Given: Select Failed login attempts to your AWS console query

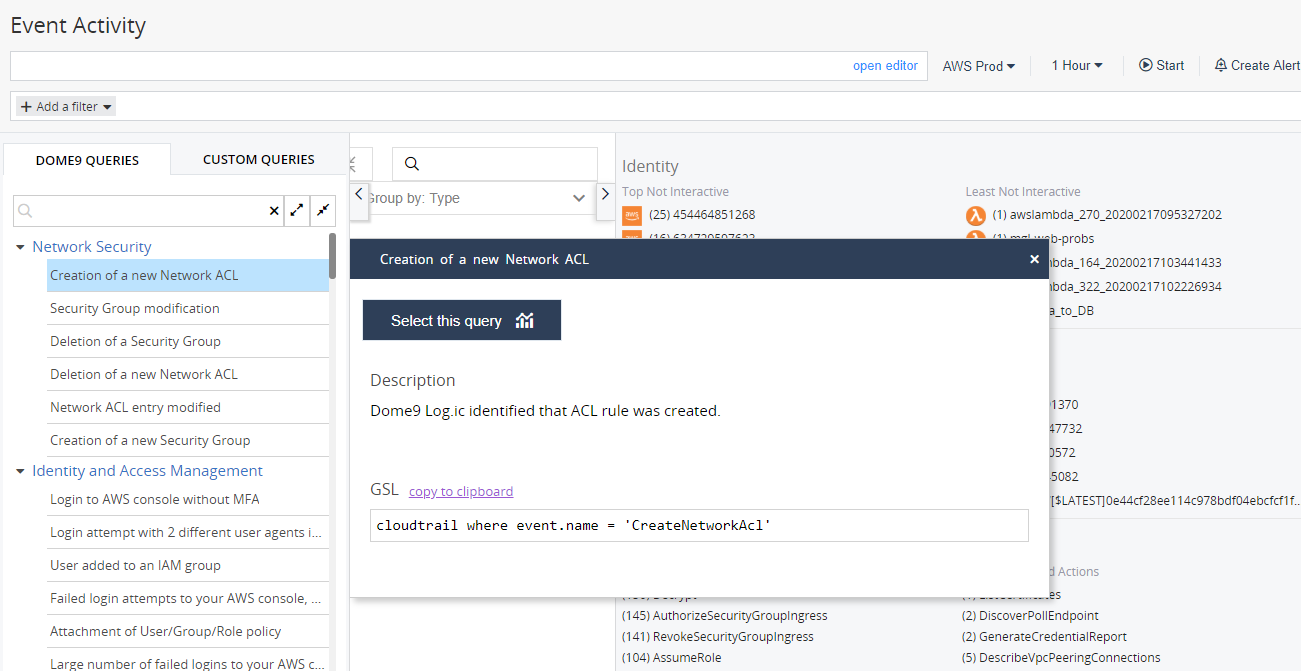Looking at the screenshot, I should coord(188,598).
